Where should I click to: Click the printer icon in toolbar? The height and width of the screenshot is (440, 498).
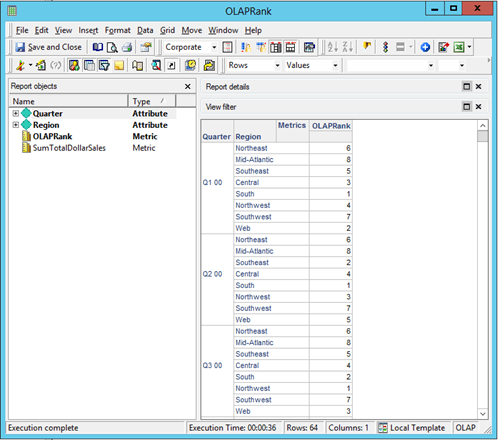pyautogui.click(x=127, y=47)
